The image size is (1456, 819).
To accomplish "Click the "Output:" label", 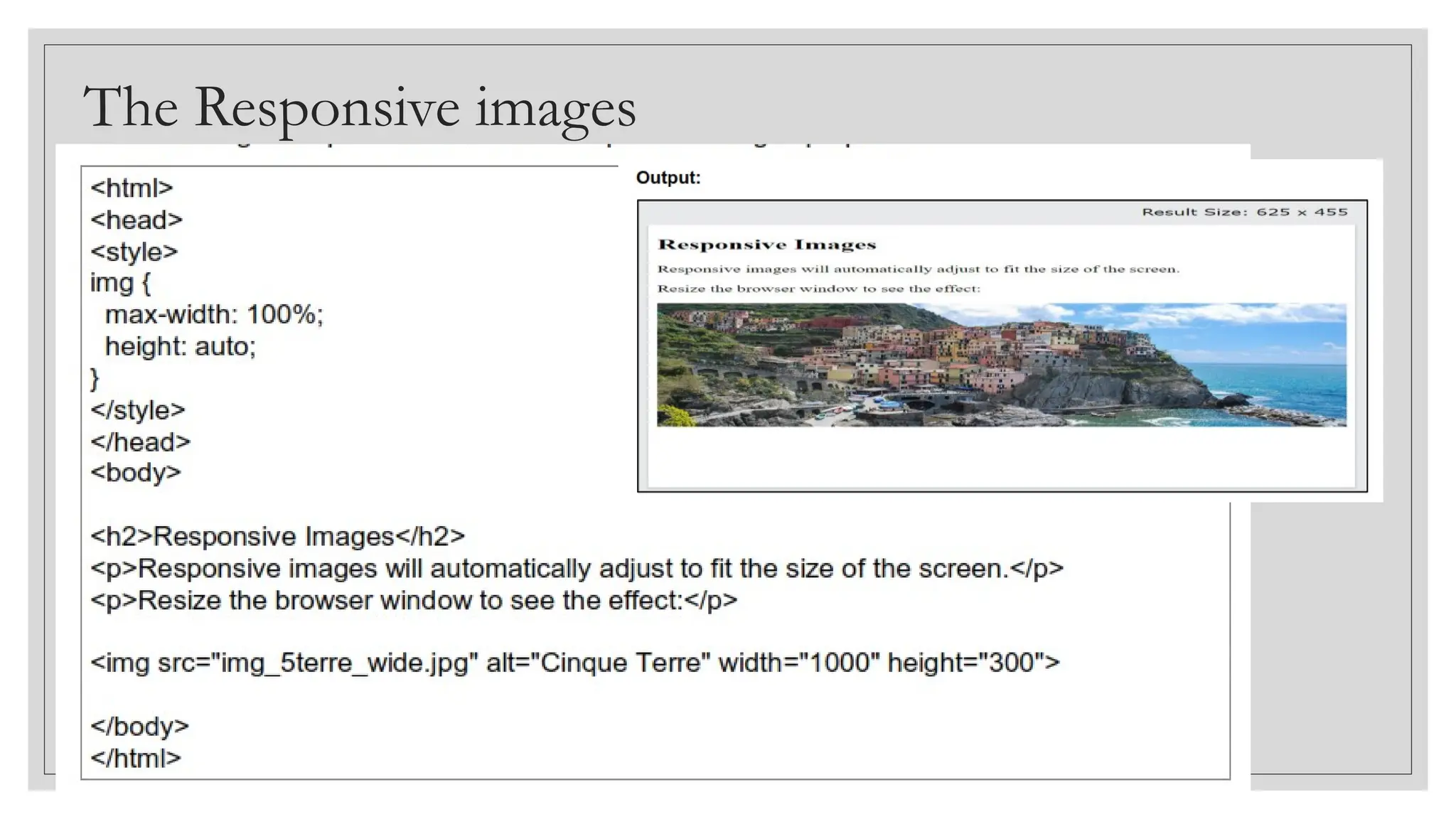I will click(x=668, y=178).
